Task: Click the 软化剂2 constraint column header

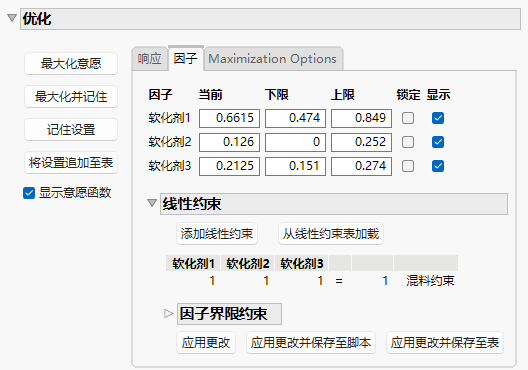Action: [x=248, y=263]
